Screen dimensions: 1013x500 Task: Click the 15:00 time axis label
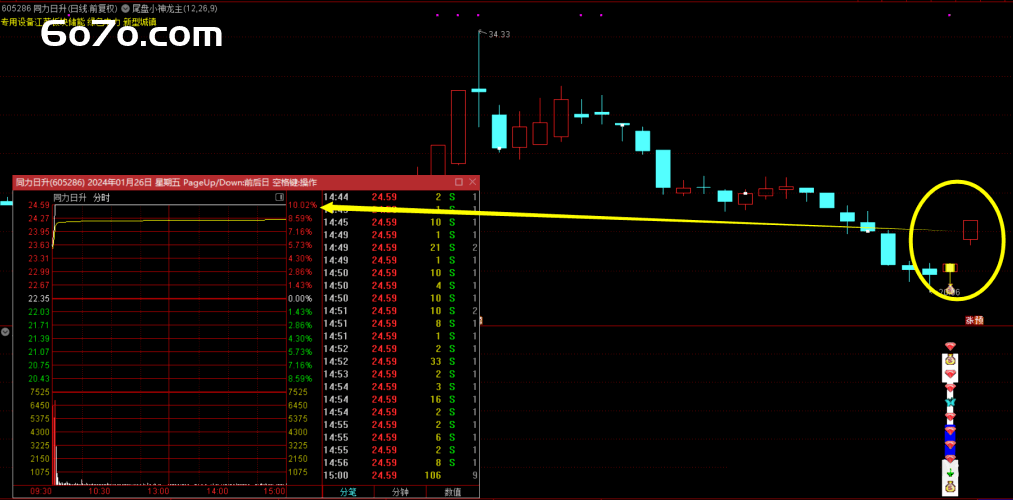[x=275, y=492]
